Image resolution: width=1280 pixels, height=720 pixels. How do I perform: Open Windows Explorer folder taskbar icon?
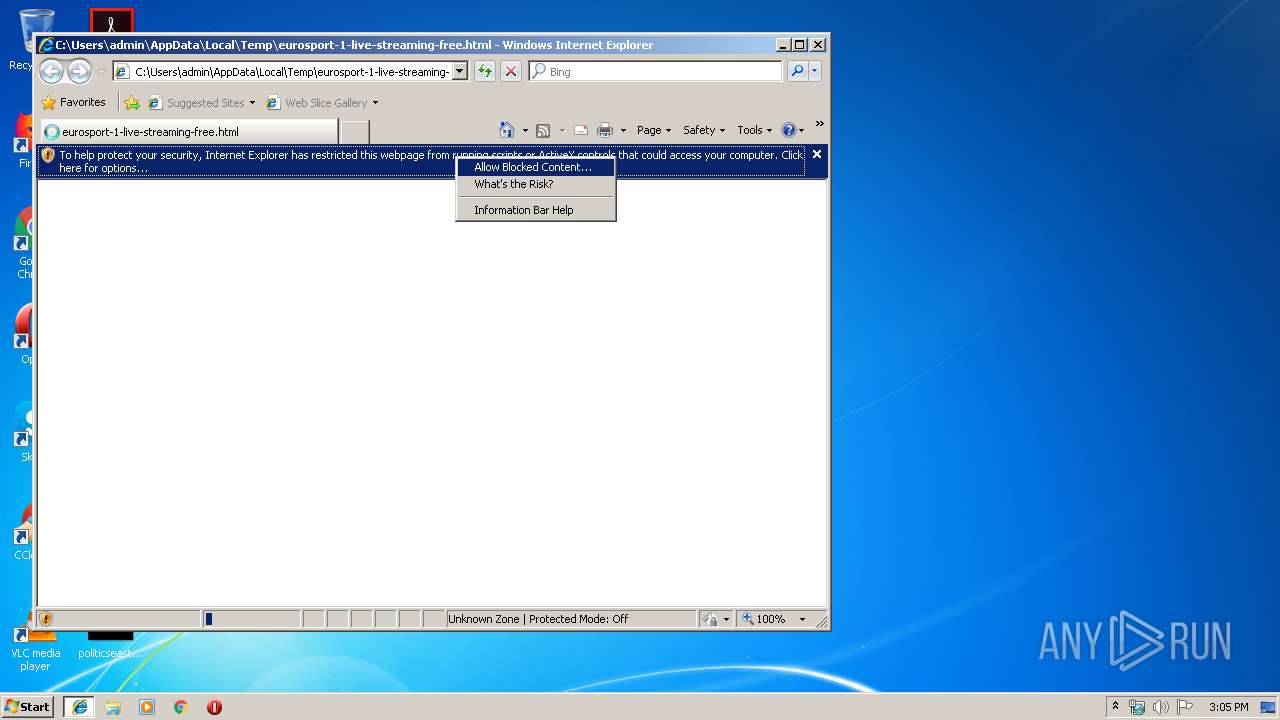[113, 707]
